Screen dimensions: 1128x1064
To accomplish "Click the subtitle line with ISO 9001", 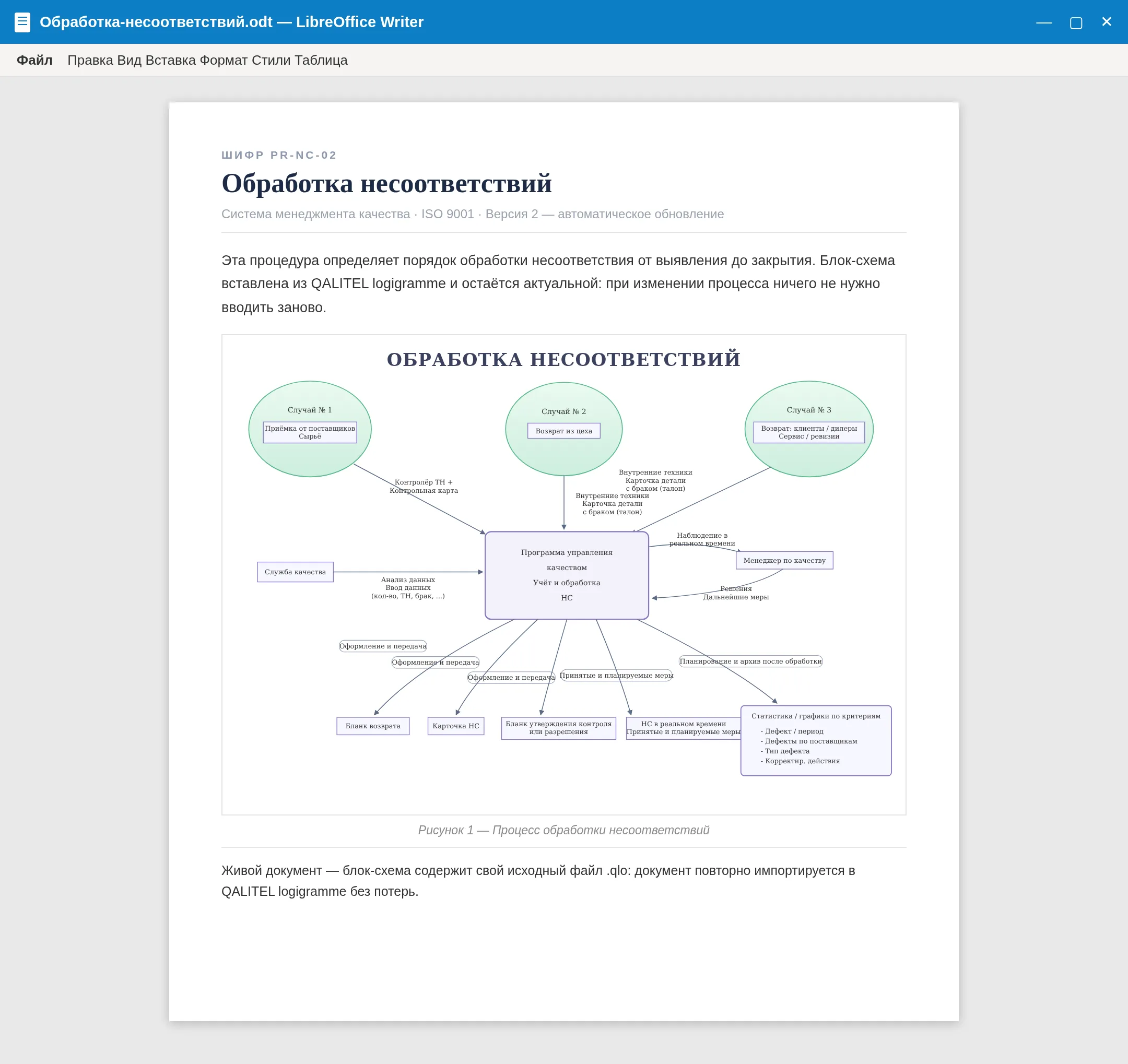I will coord(473,214).
